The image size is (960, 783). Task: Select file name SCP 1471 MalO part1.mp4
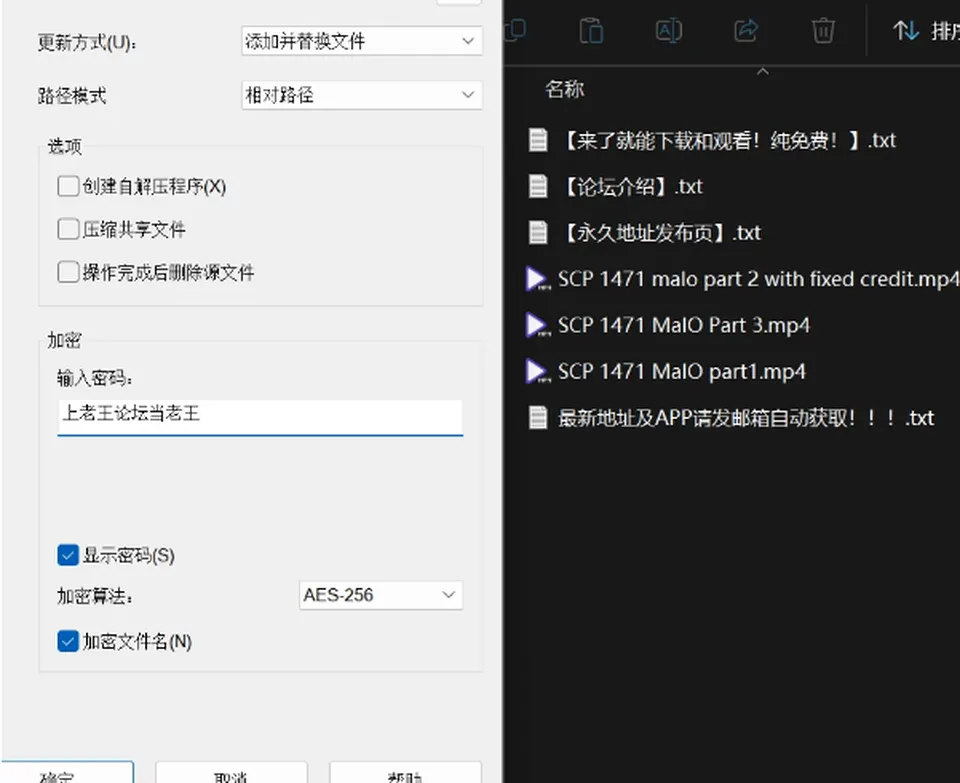coord(682,372)
